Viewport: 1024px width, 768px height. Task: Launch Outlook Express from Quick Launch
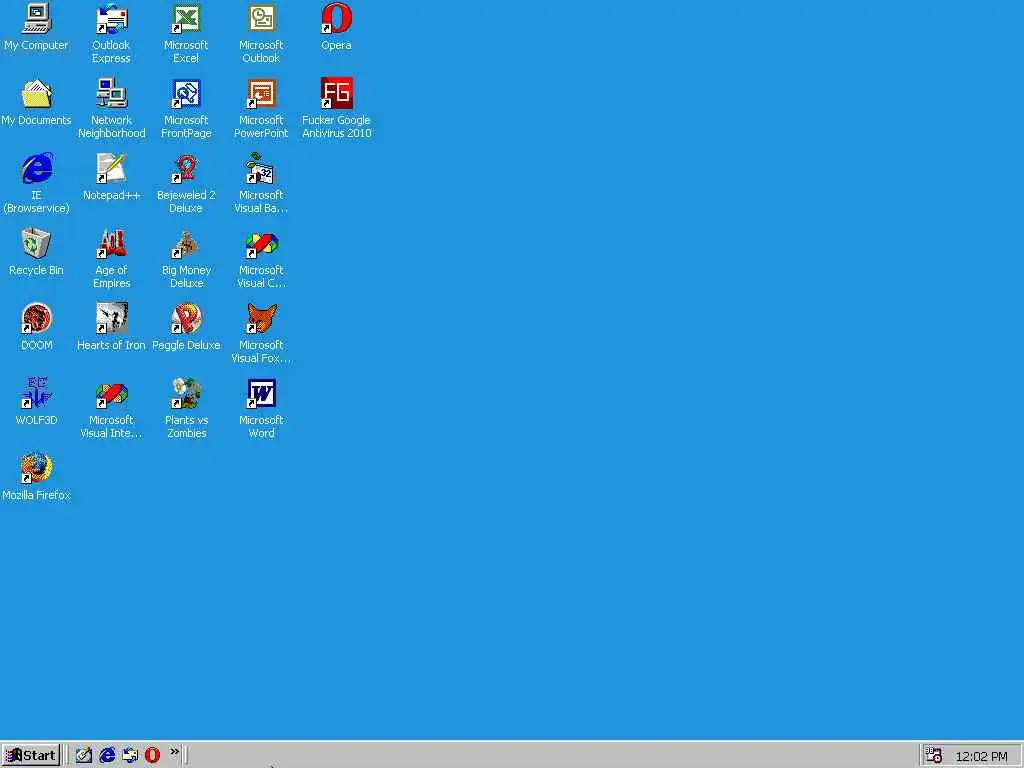130,755
